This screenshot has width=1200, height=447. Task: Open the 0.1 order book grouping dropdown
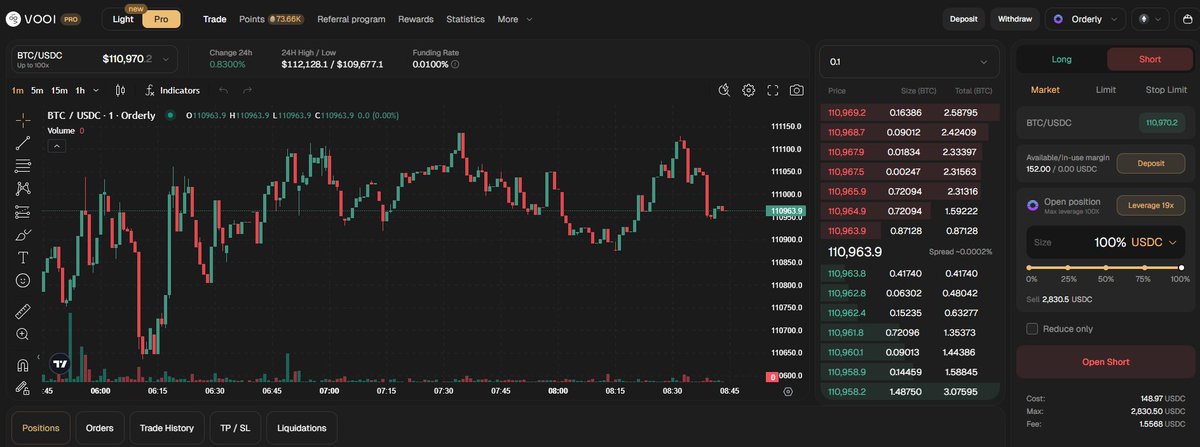[x=910, y=62]
